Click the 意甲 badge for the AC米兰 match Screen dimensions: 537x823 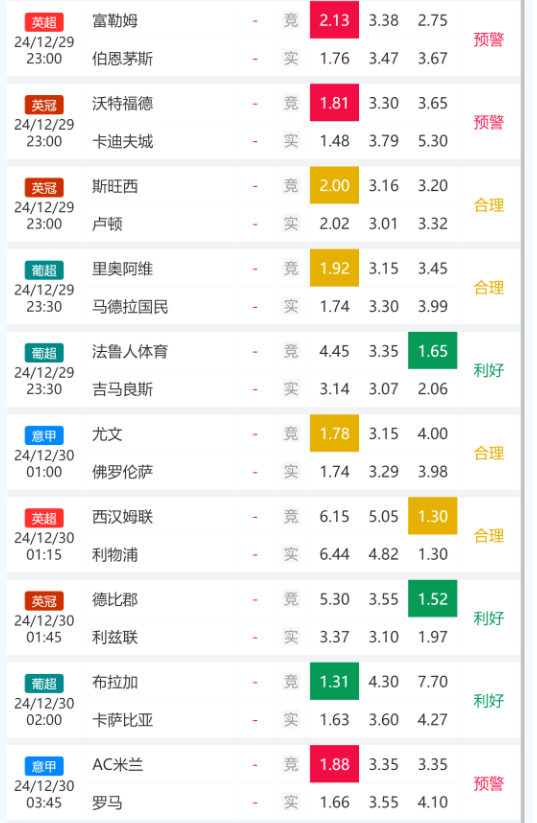click(44, 766)
